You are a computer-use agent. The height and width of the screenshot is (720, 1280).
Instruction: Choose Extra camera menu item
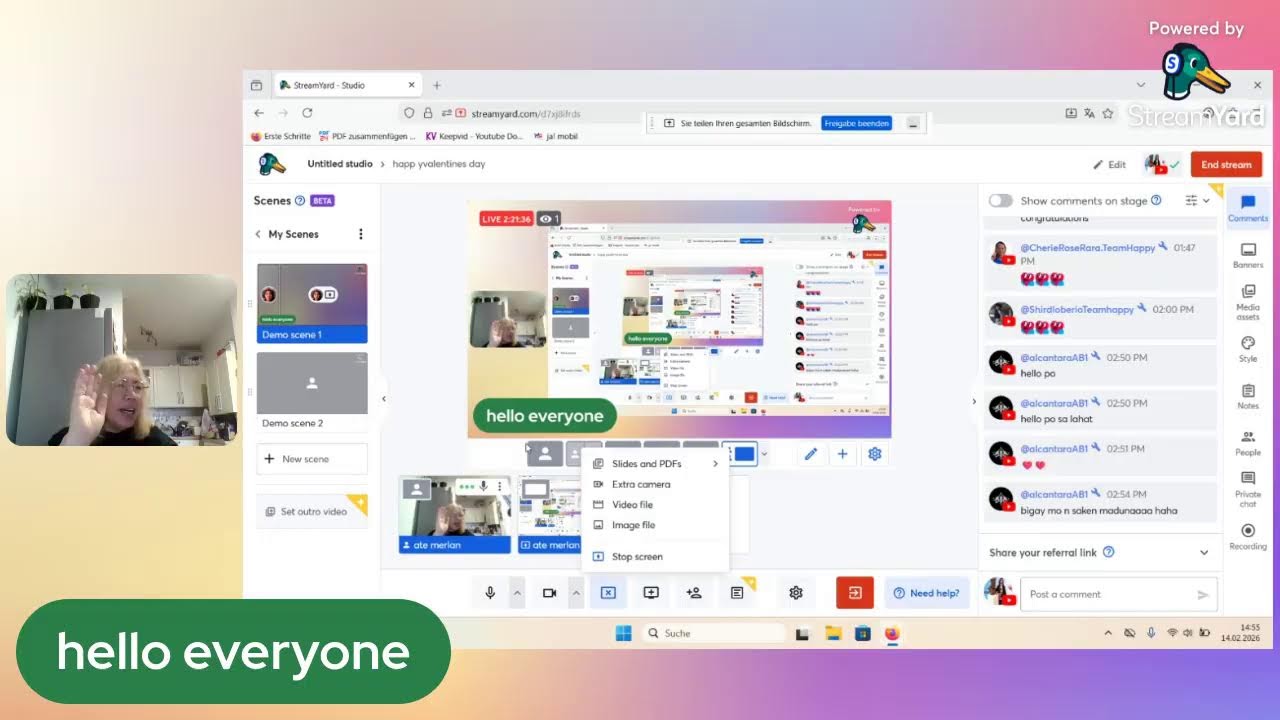pyautogui.click(x=655, y=484)
